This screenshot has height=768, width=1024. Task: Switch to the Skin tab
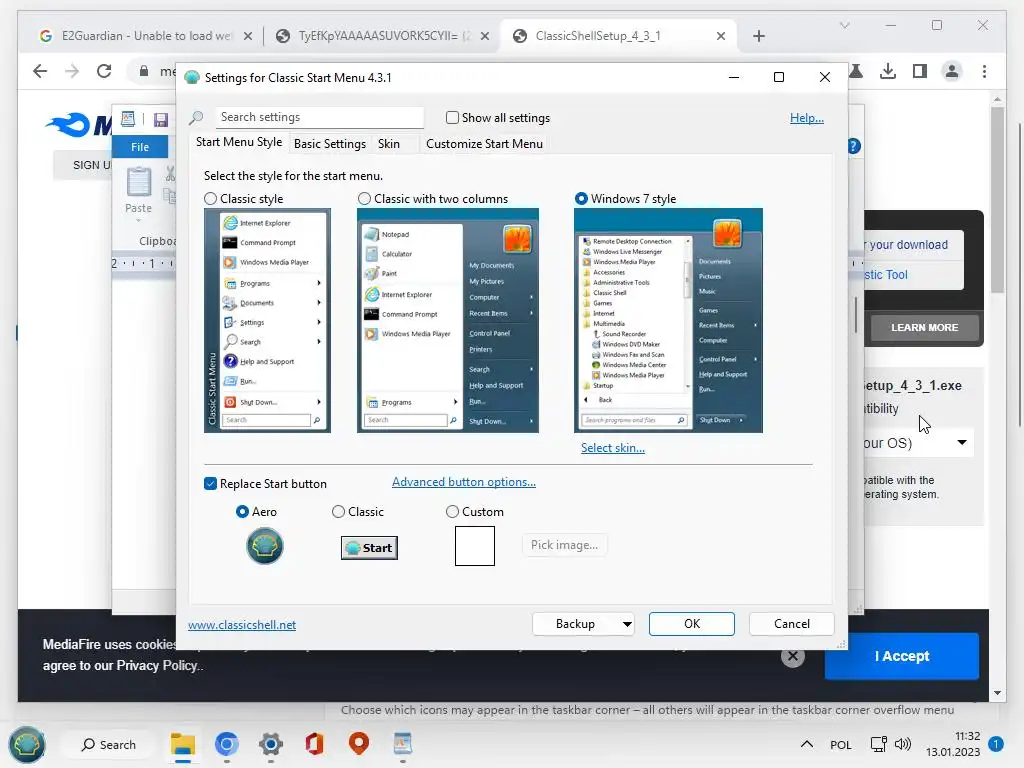click(389, 144)
